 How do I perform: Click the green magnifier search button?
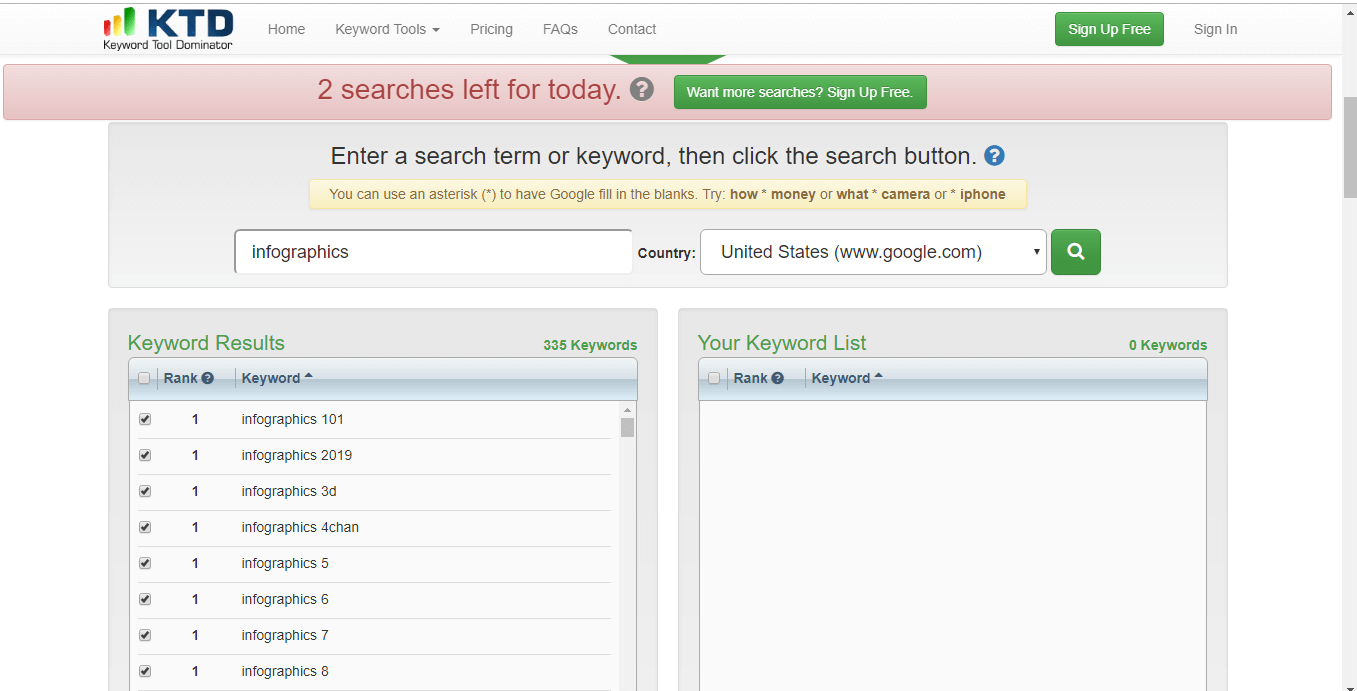(1075, 252)
